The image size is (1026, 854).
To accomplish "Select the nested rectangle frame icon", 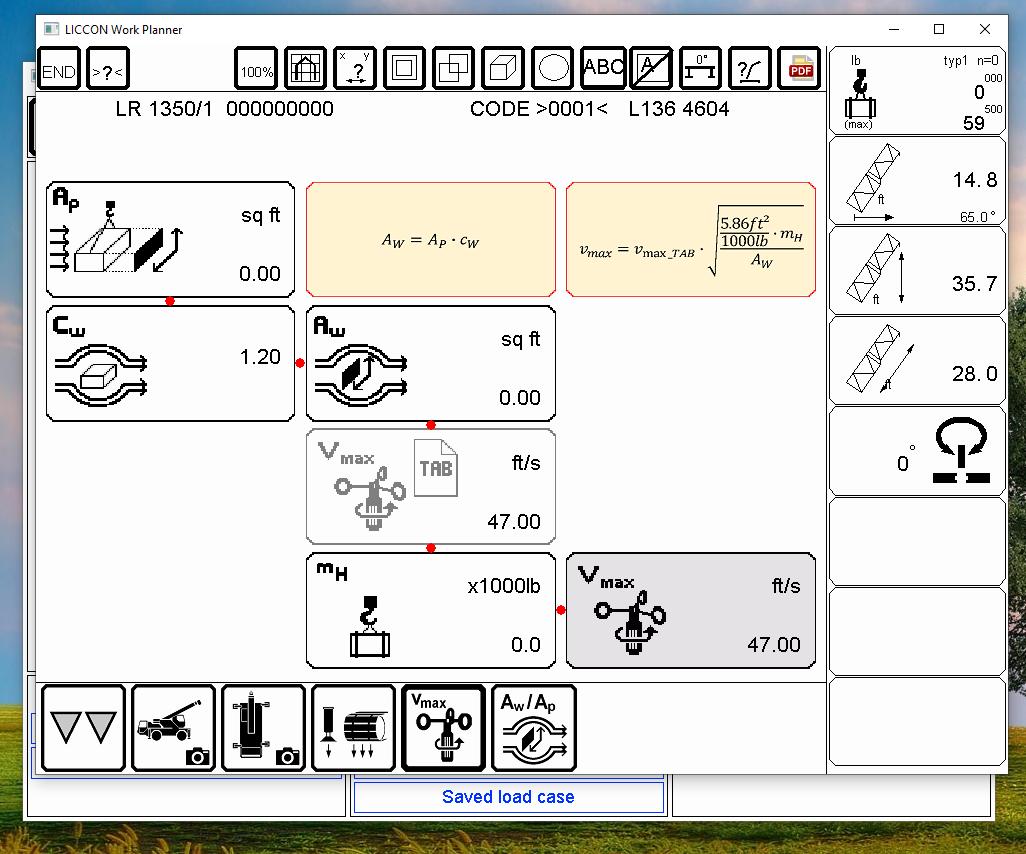I will pyautogui.click(x=404, y=69).
